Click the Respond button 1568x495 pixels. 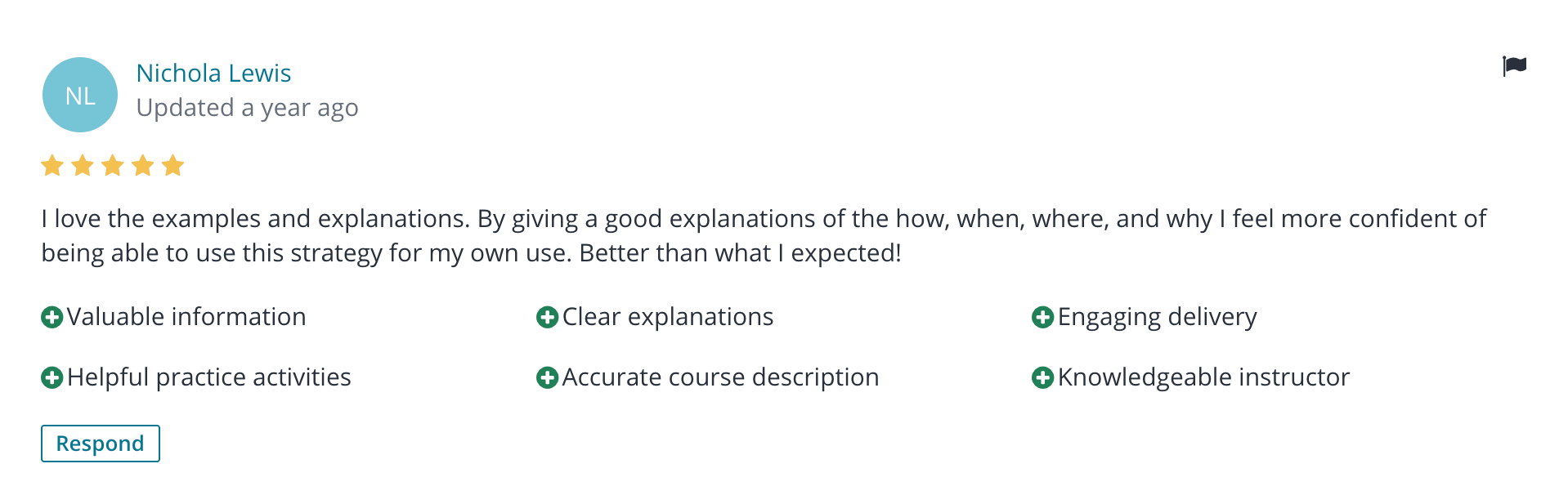tap(101, 444)
